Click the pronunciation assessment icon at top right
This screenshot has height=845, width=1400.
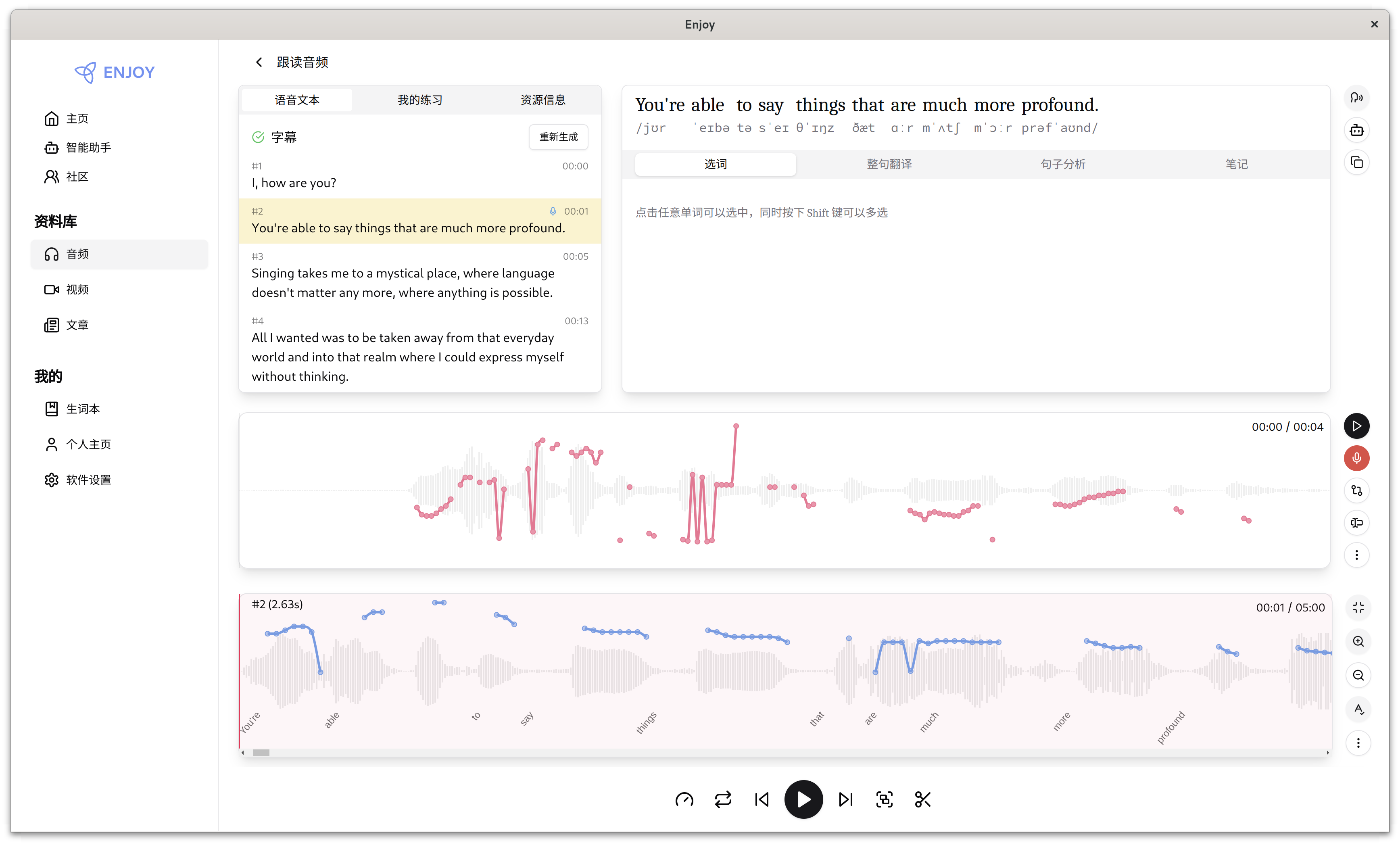[1356, 98]
